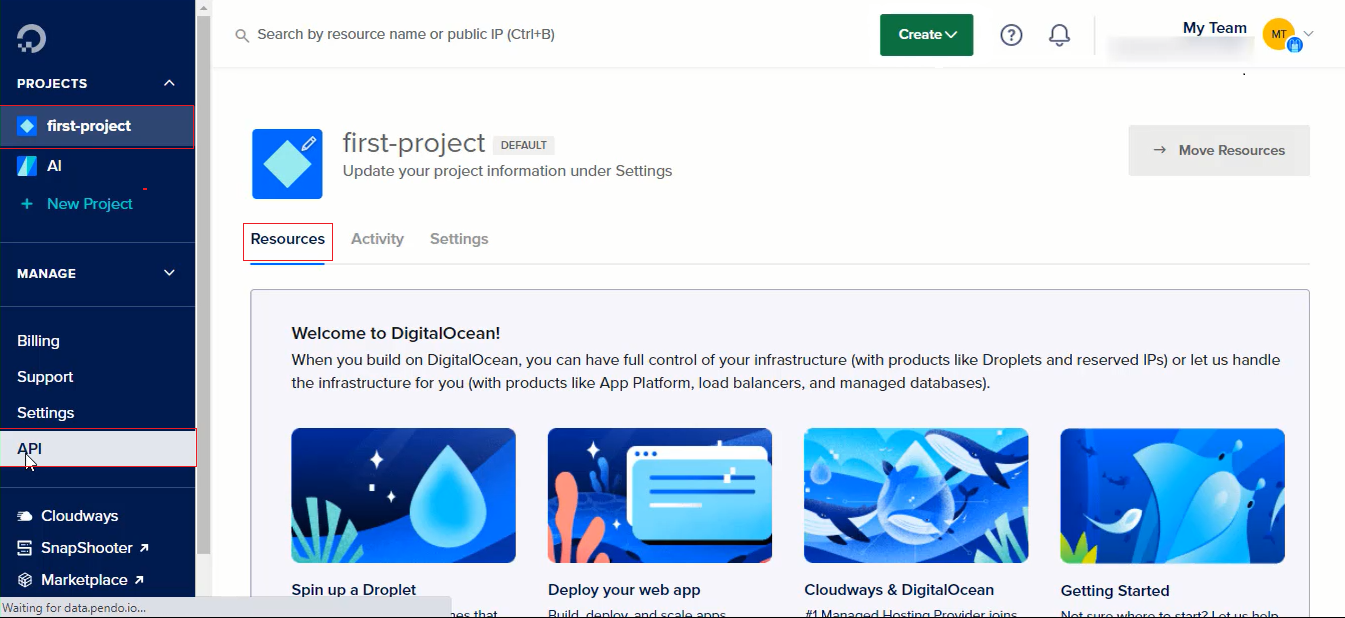1345x618 pixels.
Task: Open the help question mark icon
Action: (x=1011, y=35)
